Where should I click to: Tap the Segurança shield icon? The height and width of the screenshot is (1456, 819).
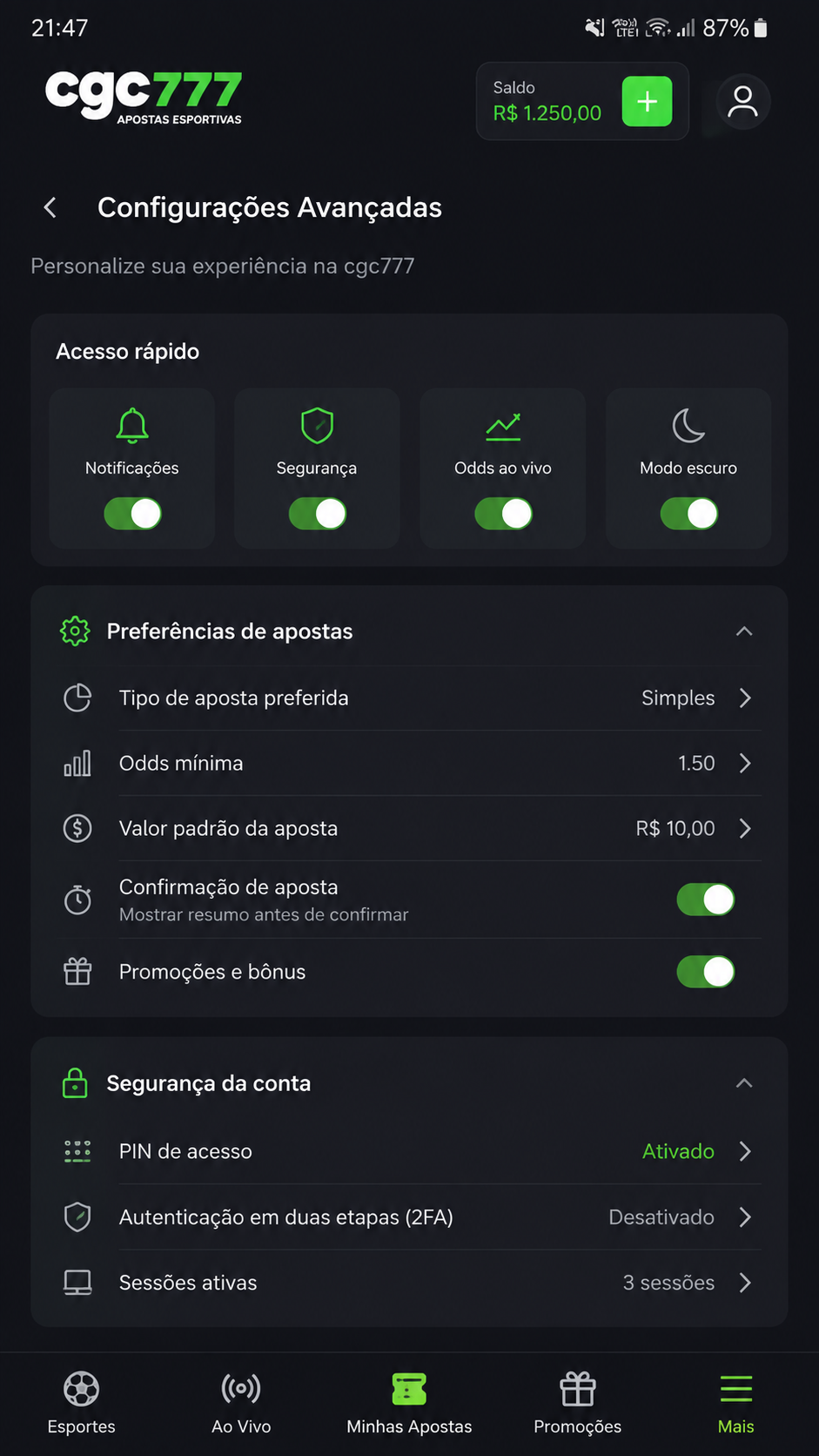(x=317, y=426)
